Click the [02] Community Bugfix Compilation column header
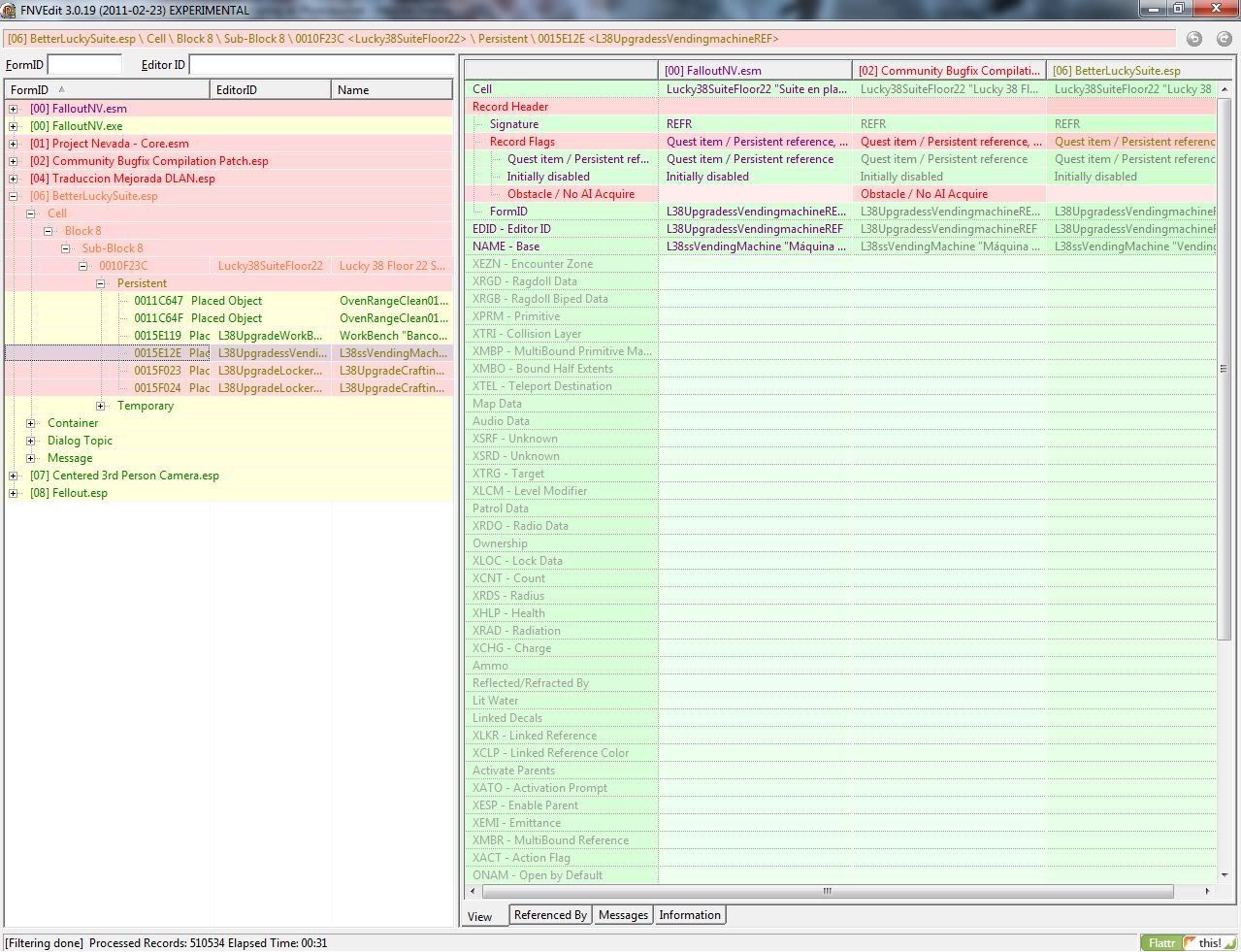The width and height of the screenshot is (1241, 952). tap(949, 70)
